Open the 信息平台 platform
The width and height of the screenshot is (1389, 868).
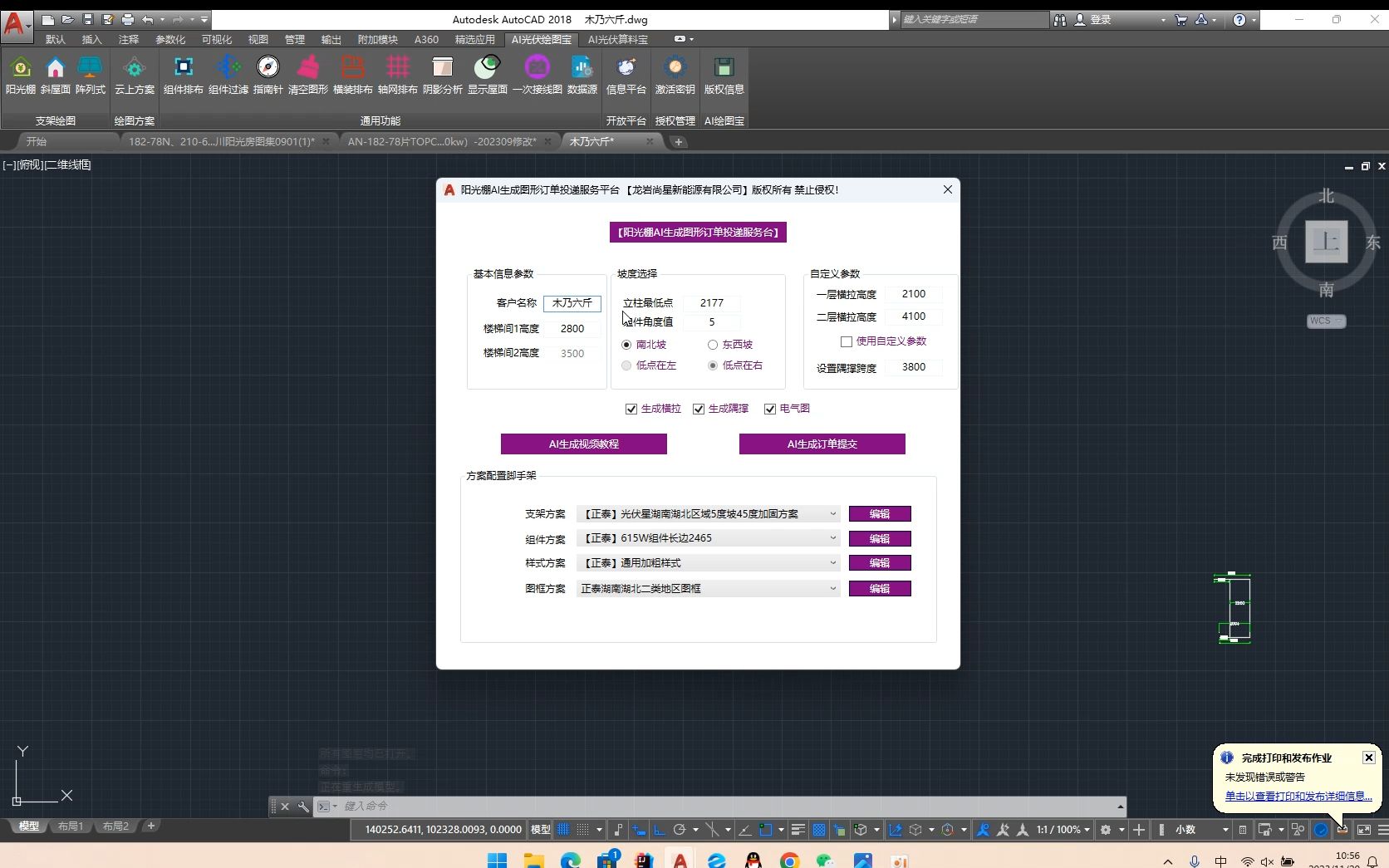coord(626,75)
